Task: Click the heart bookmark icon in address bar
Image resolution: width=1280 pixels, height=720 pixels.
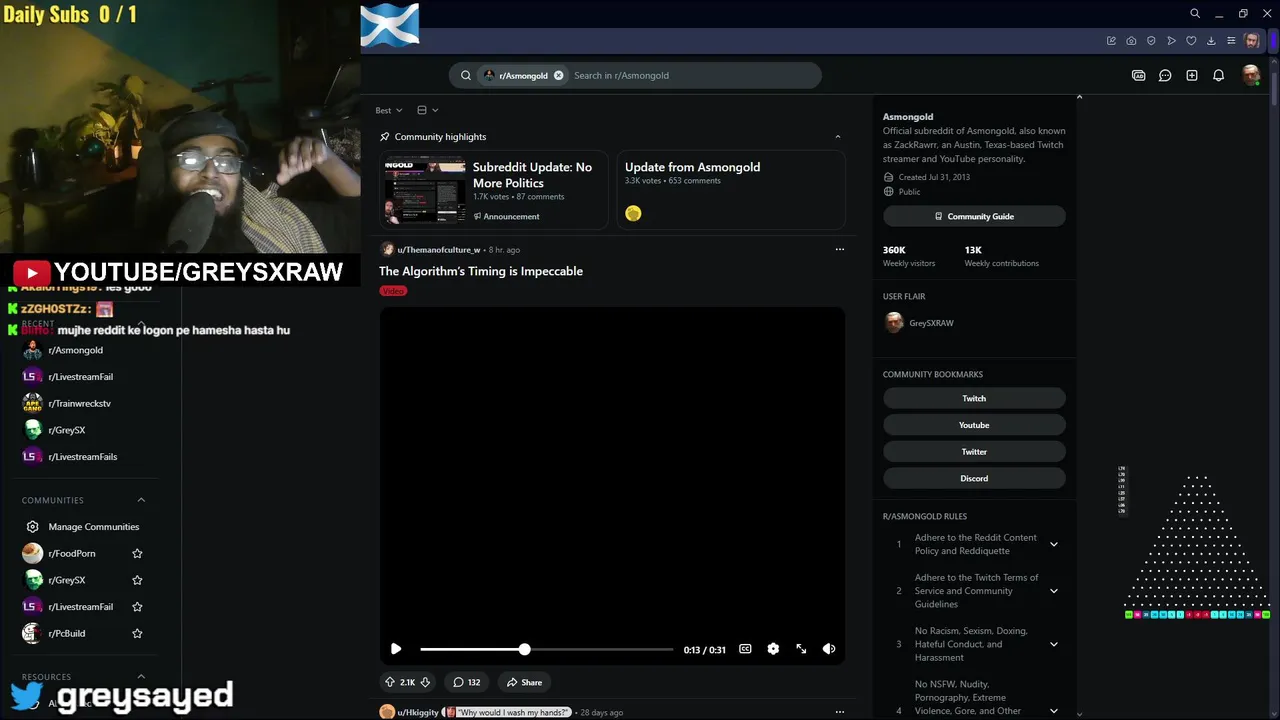Action: click(x=1191, y=41)
